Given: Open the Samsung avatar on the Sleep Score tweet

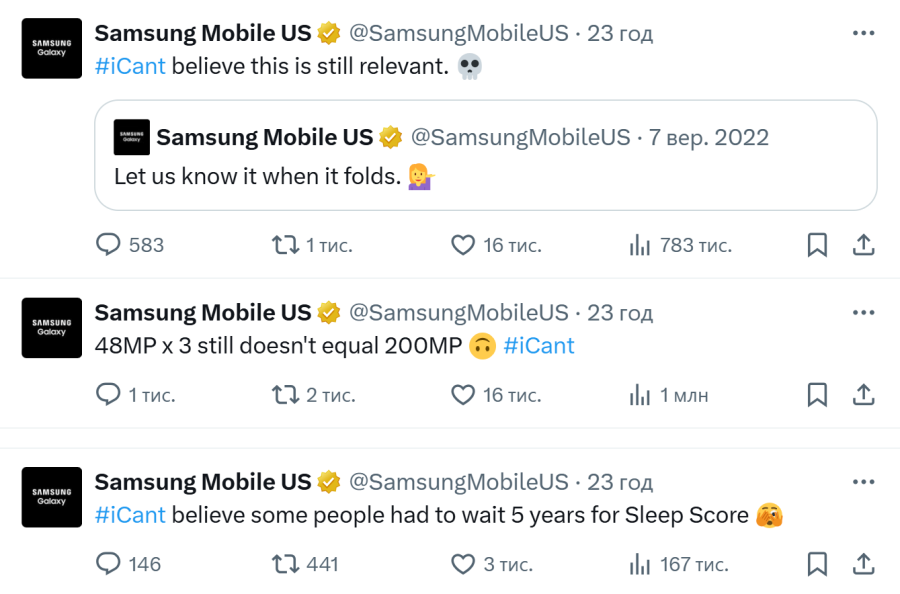Looking at the screenshot, I should click(51, 497).
